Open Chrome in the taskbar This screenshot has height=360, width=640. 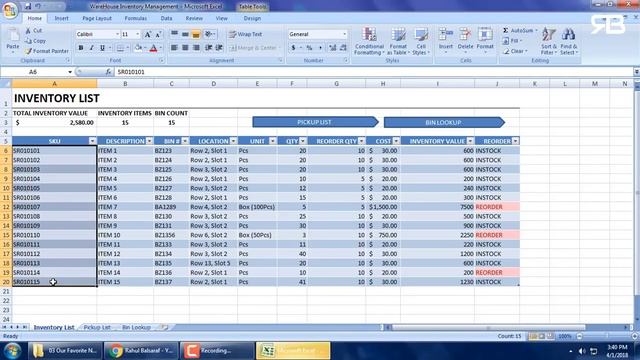pyautogui.click(x=141, y=351)
